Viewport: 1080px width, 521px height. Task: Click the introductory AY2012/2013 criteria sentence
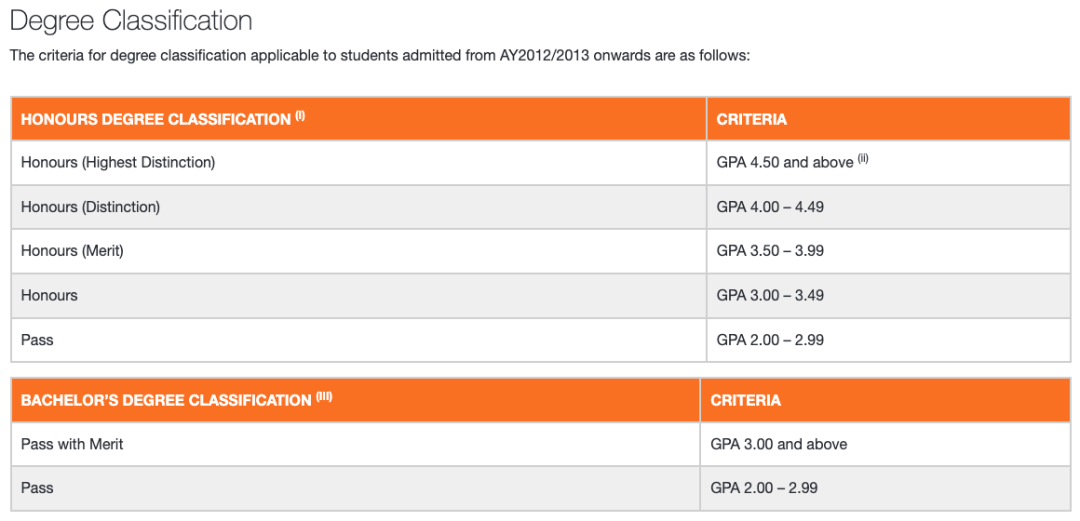pyautogui.click(x=379, y=55)
